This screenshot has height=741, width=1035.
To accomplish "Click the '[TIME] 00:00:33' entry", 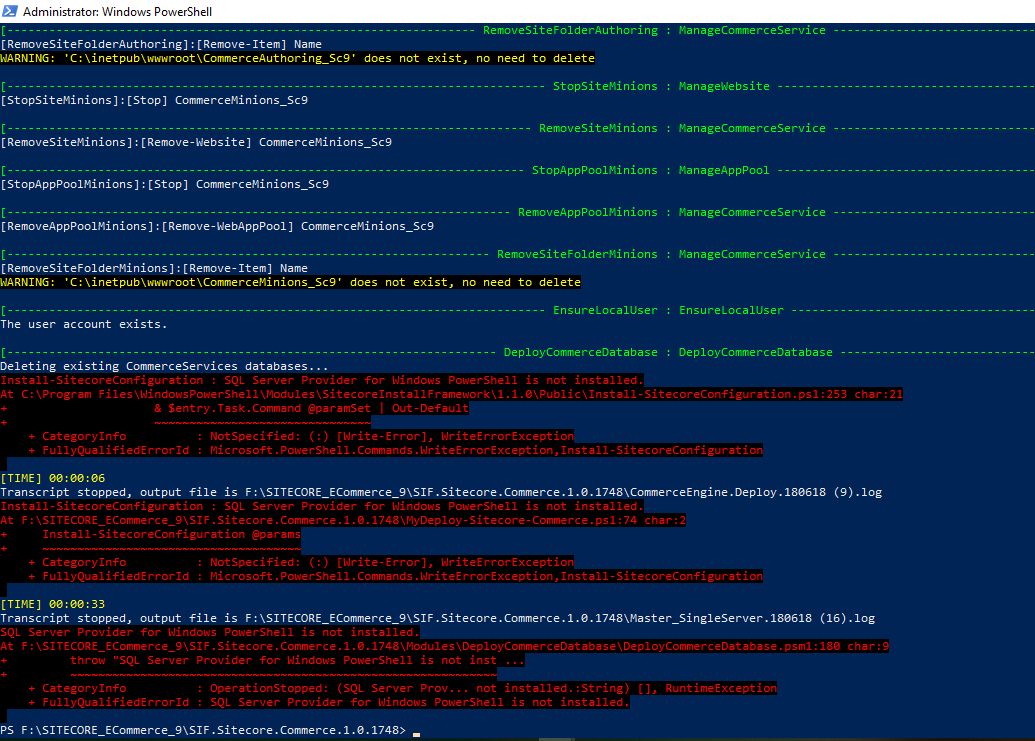I will (x=53, y=604).
